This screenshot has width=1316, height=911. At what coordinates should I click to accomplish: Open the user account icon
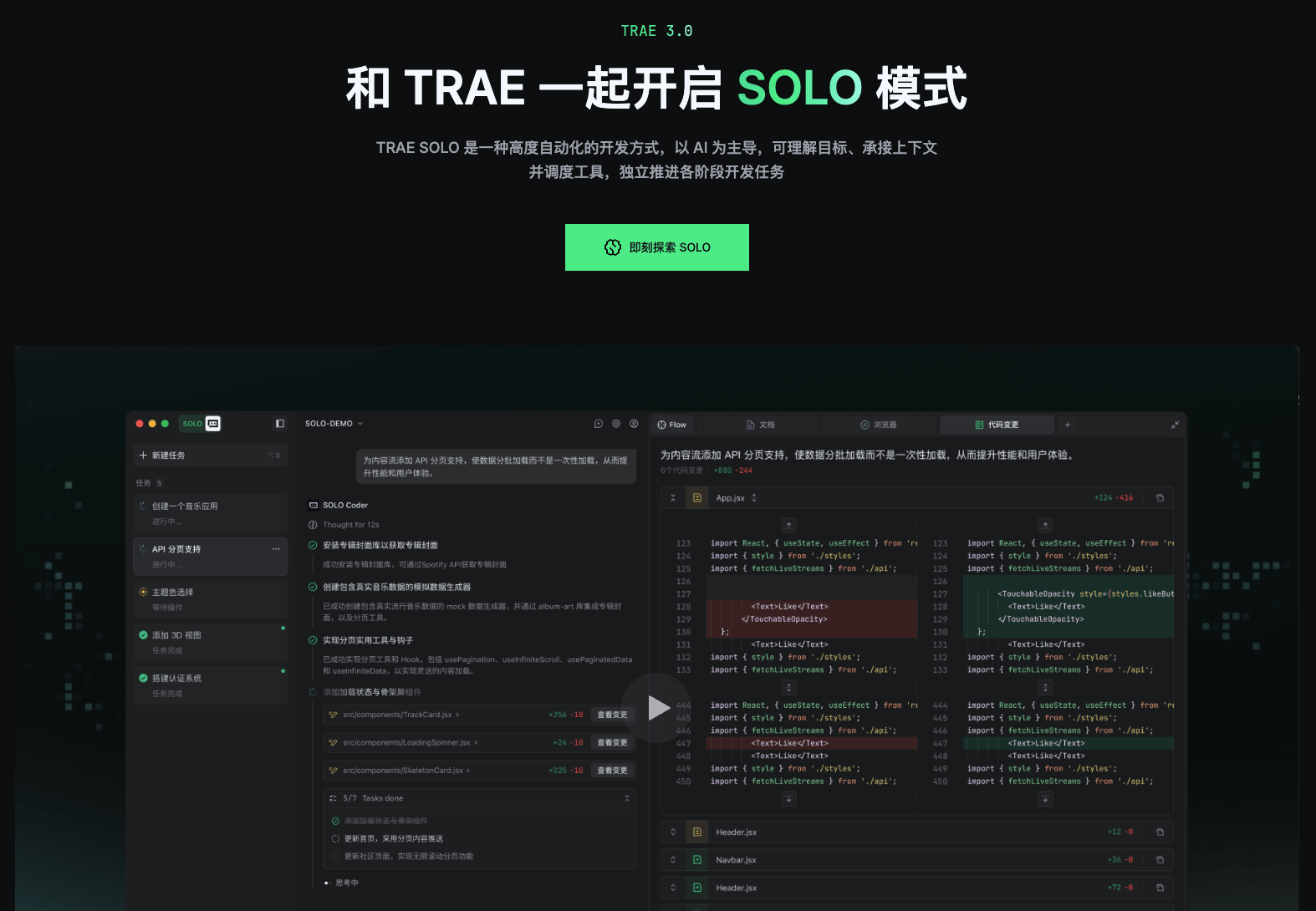coord(634,424)
